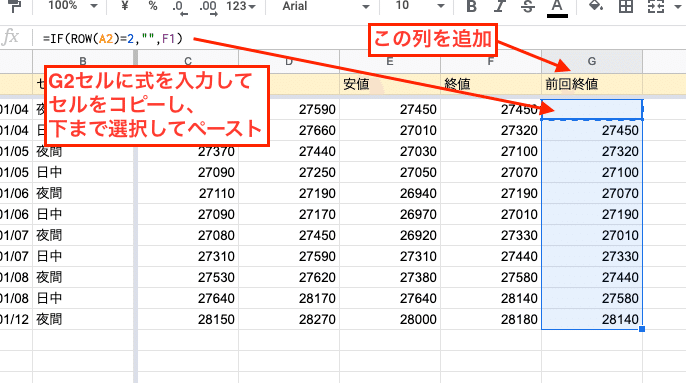Expand the merge cells options arrow
This screenshot has height=383, width=686.
pyautogui.click(x=679, y=7)
